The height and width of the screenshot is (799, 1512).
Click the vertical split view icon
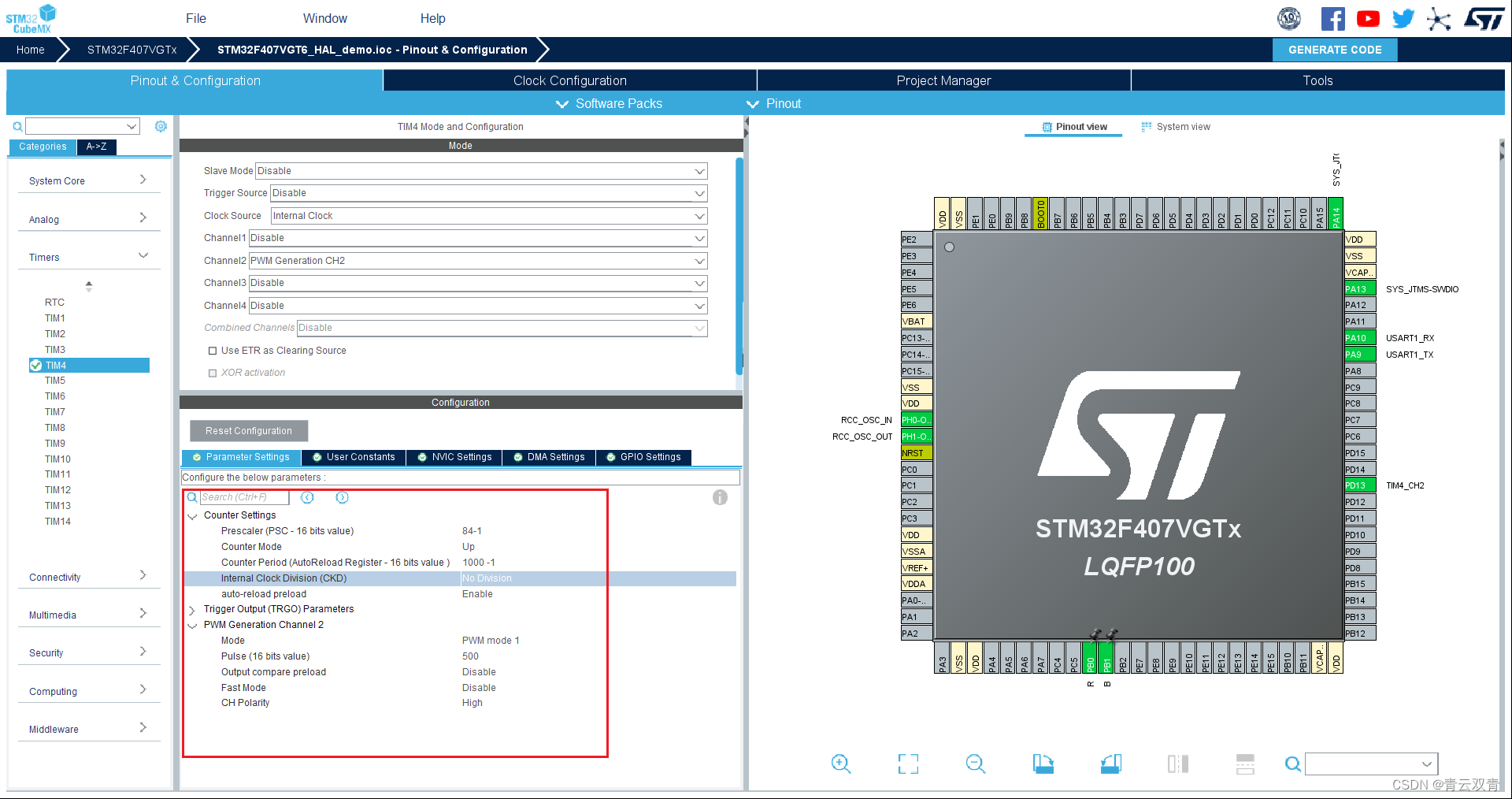[1178, 764]
